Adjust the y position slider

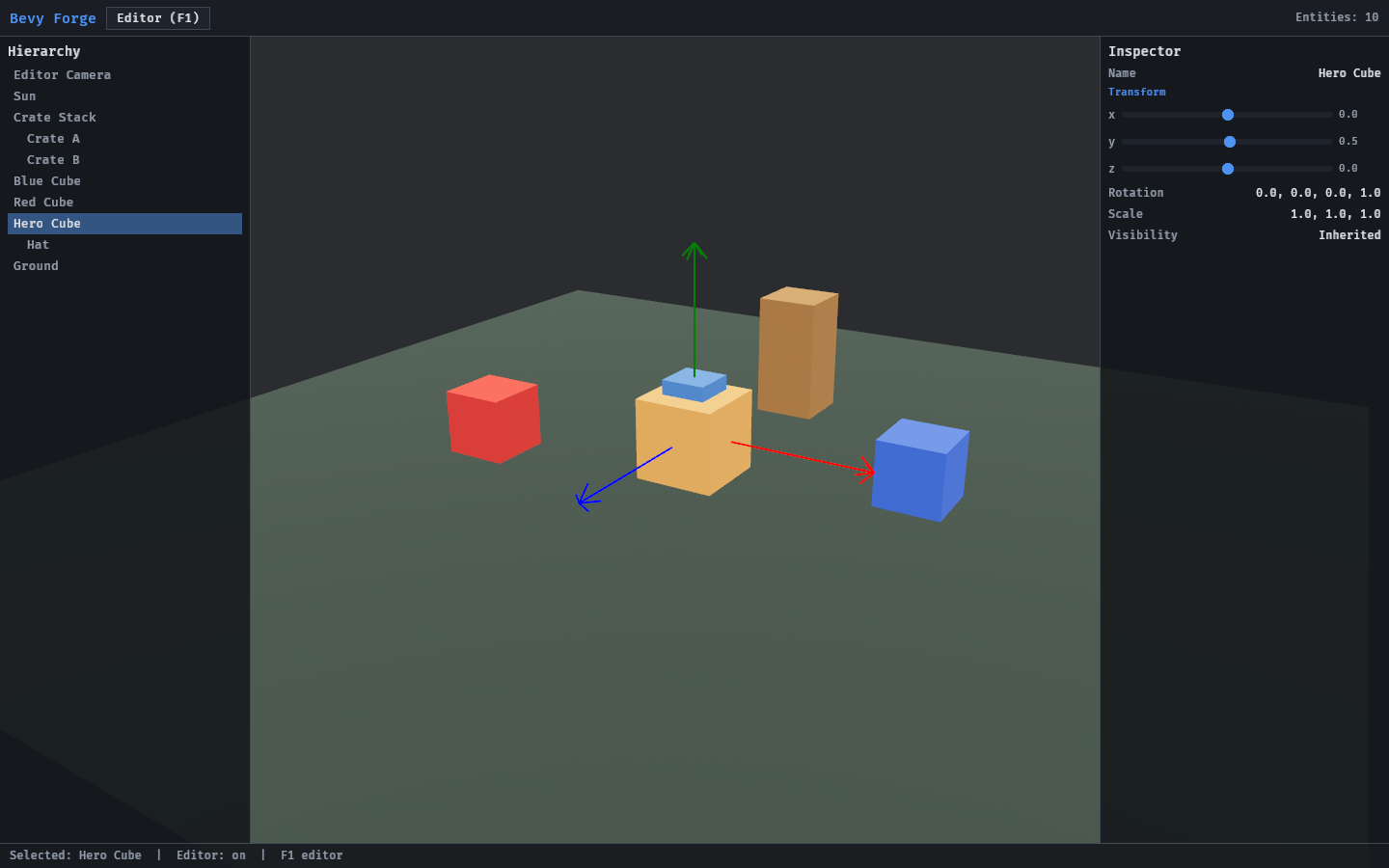[x=1227, y=142]
